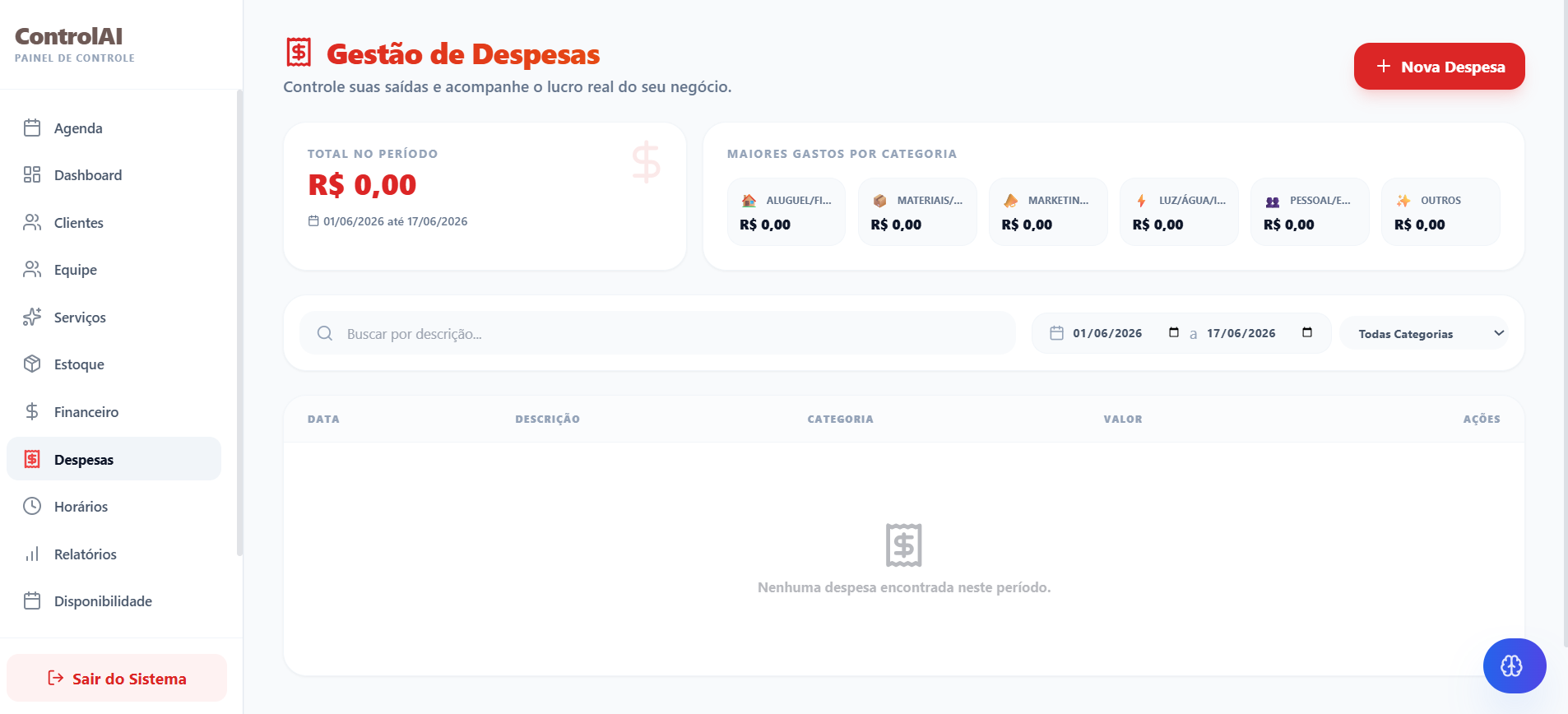
Task: Click the people icon on Pessoal card
Action: (1273, 202)
